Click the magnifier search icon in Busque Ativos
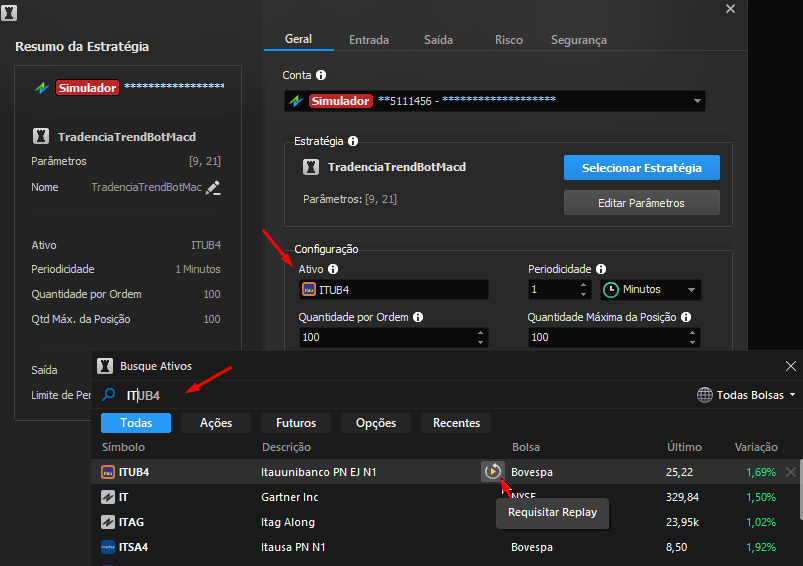This screenshot has height=566, width=803. click(109, 394)
